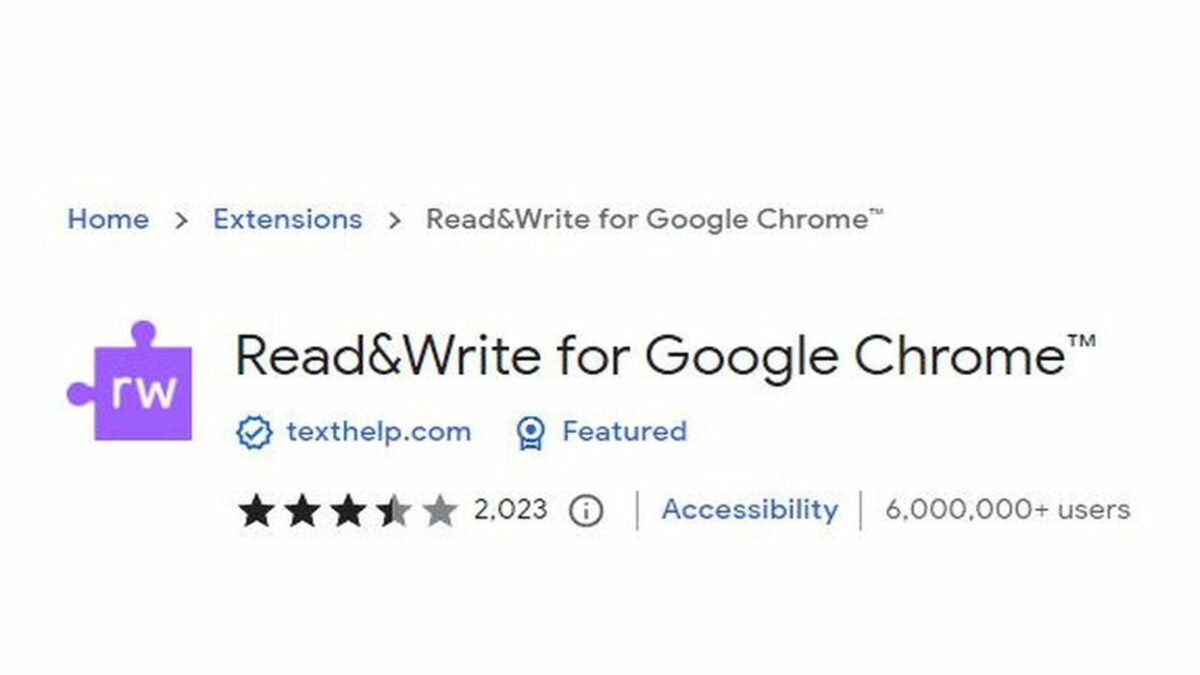Click the verified publisher badge icon
The width and height of the screenshot is (1200, 675).
(x=253, y=432)
